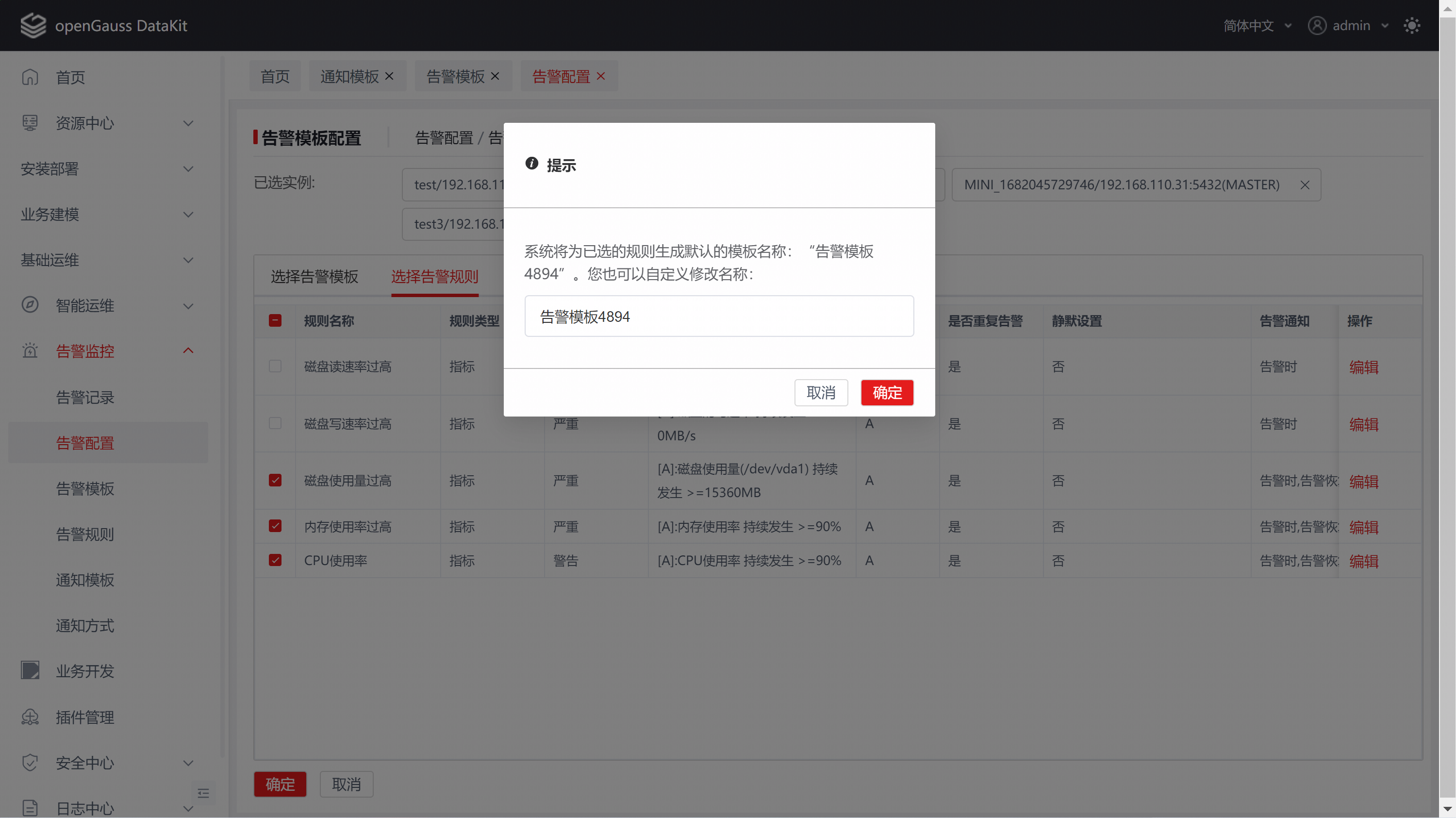Open the 简体中文 language dropdown
Screen dimensions: 1456x818
(1257, 25)
